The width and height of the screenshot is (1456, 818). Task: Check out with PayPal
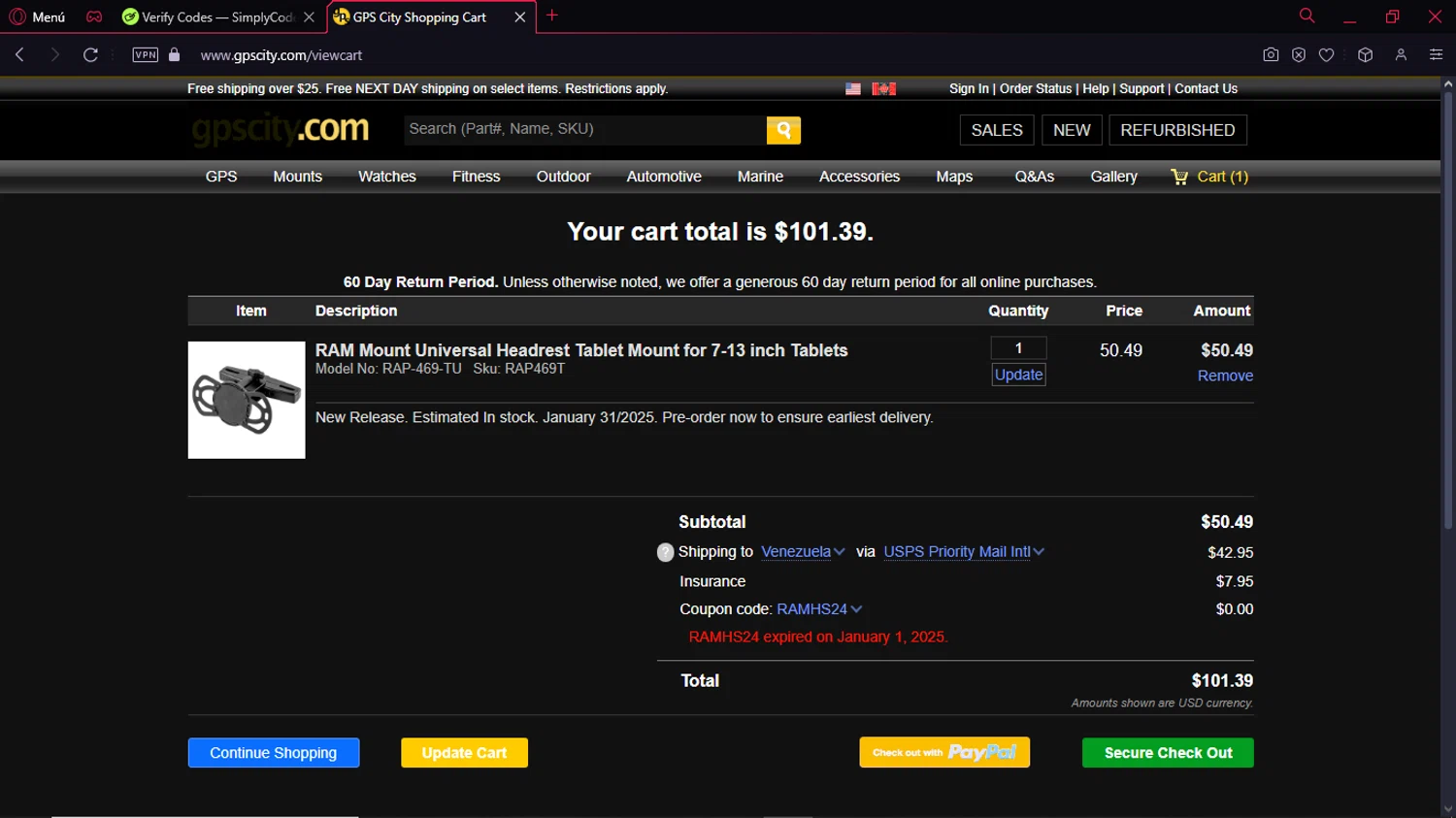944,752
